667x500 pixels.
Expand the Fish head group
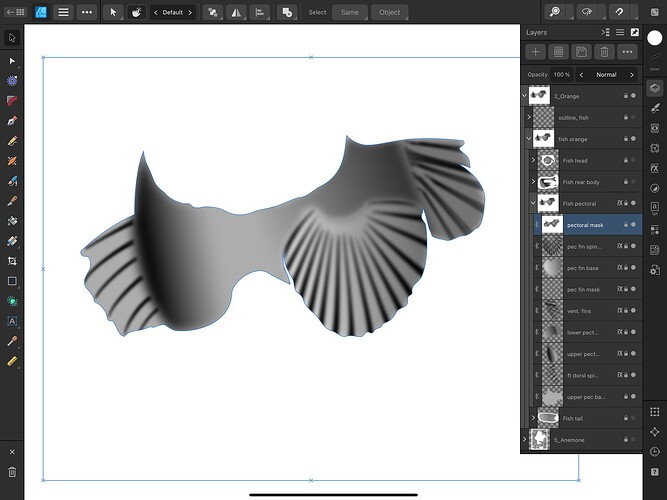(x=533, y=160)
